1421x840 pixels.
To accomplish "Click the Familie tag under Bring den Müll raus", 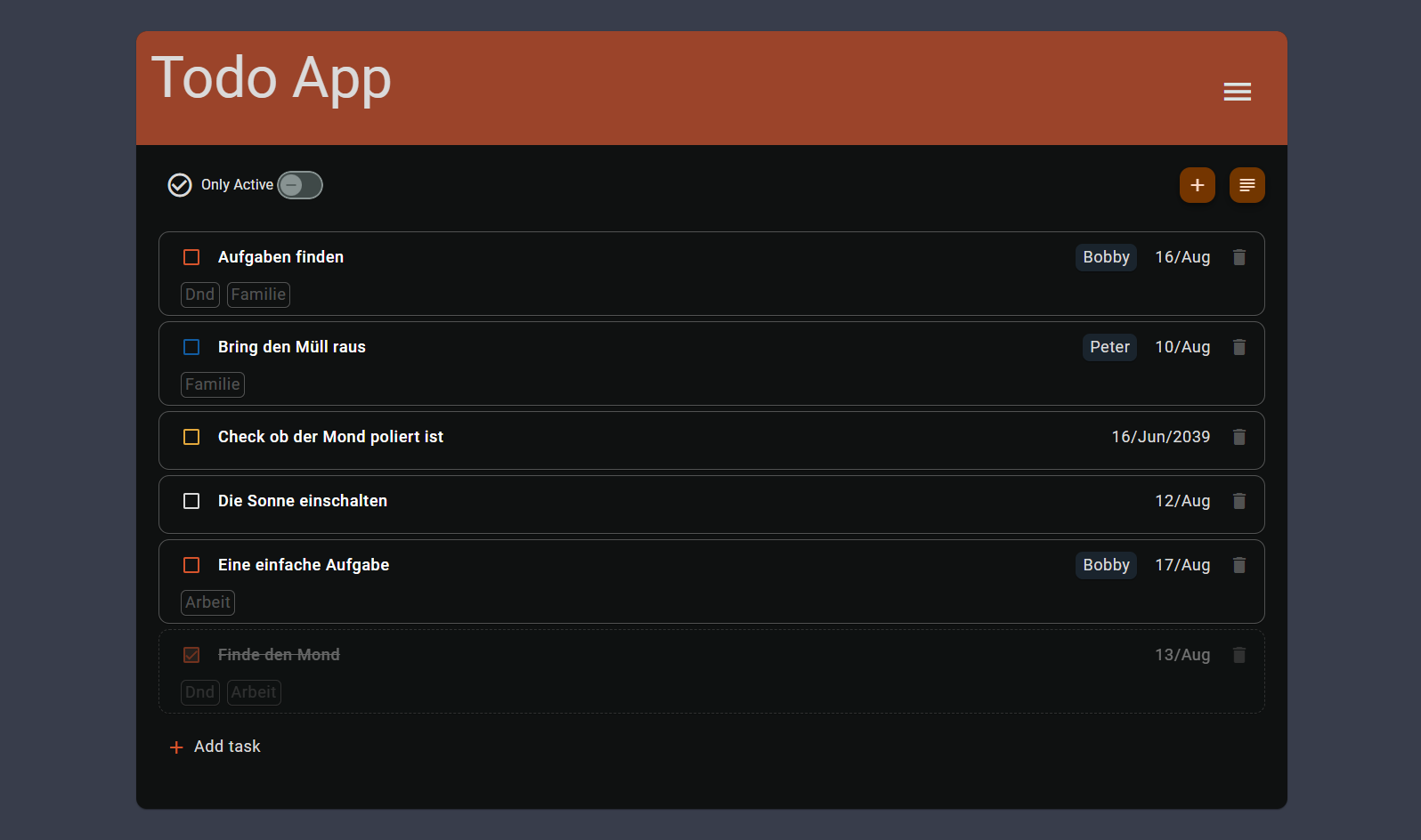I will pos(213,384).
